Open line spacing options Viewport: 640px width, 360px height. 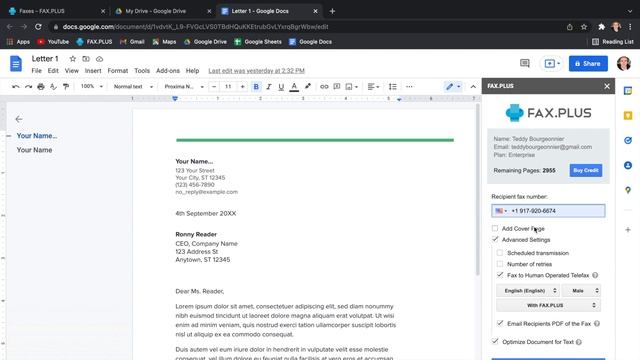click(393, 87)
